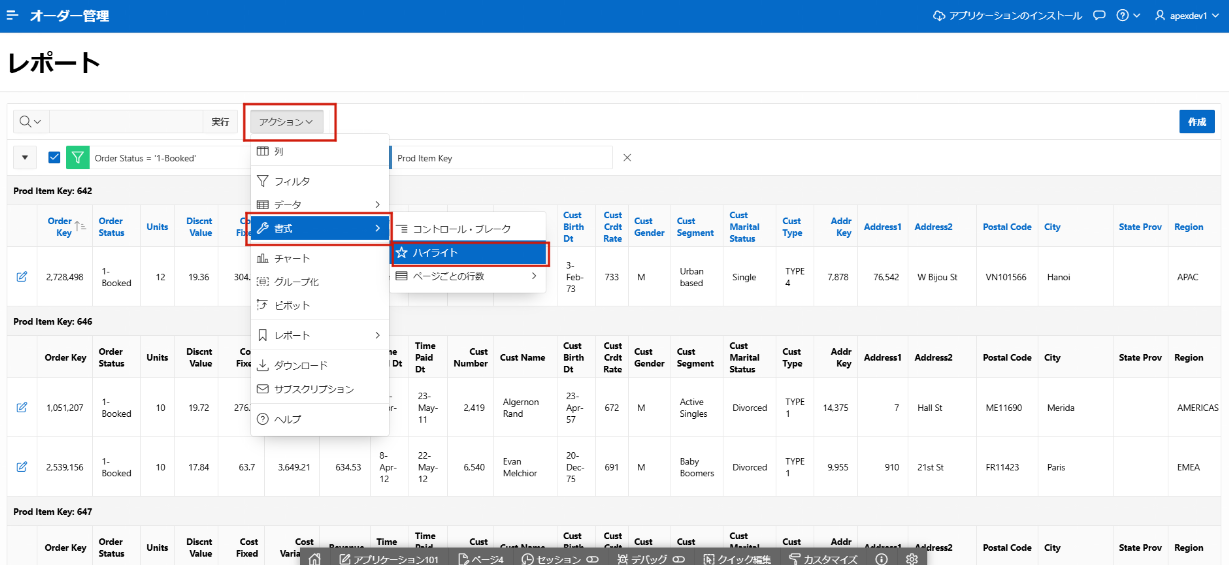Click the search magnifier column selector

coord(30,121)
